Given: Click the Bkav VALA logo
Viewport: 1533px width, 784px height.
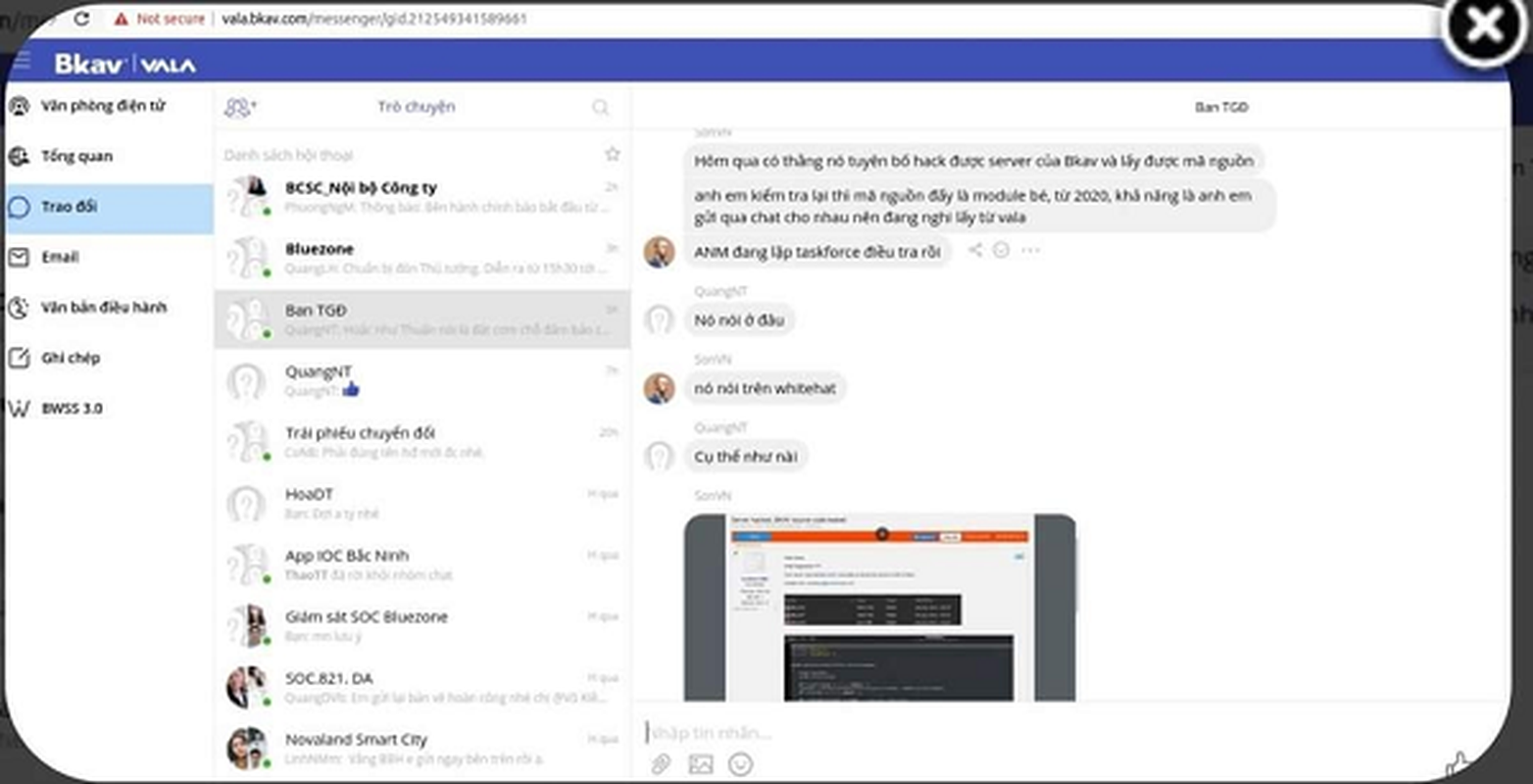Looking at the screenshot, I should [125, 64].
